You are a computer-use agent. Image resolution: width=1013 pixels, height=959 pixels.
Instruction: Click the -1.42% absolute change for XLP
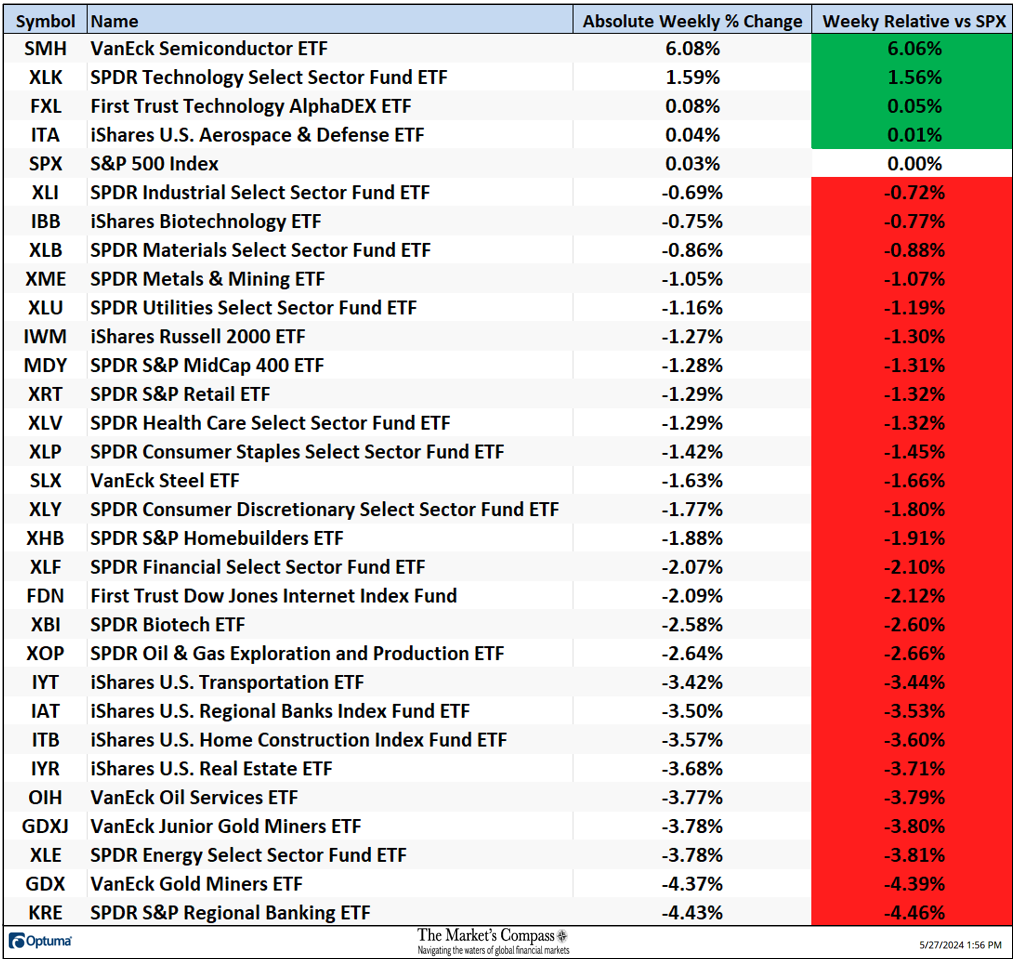pyautogui.click(x=692, y=452)
